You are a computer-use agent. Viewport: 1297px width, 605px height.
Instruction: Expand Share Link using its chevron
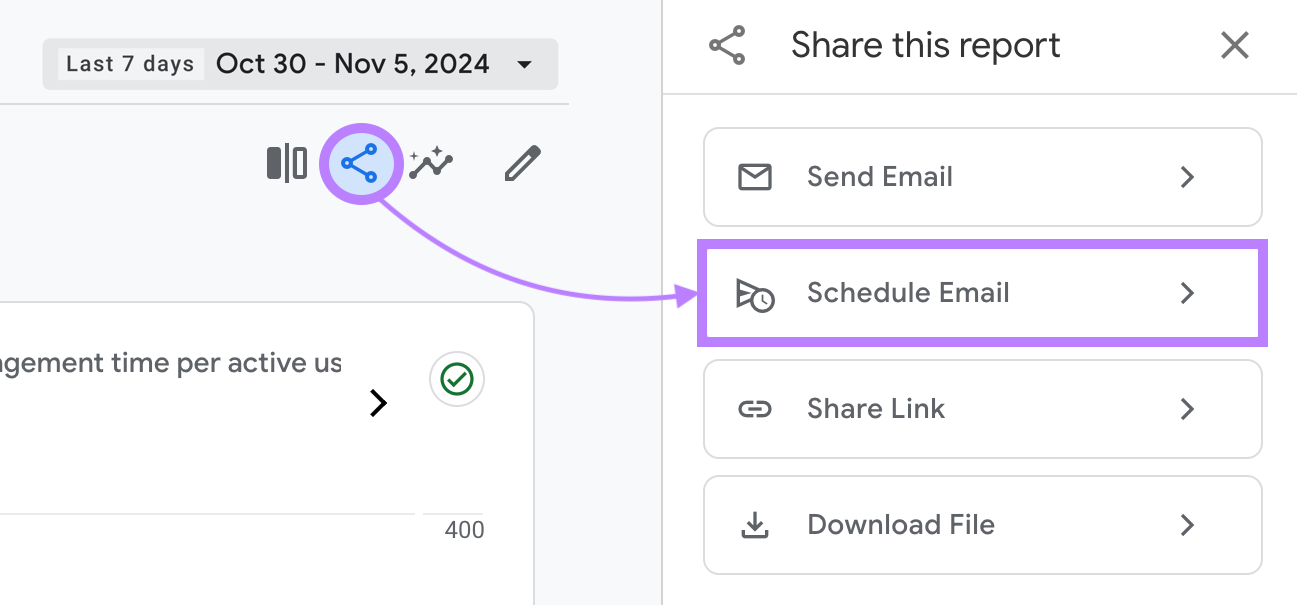tap(1188, 409)
